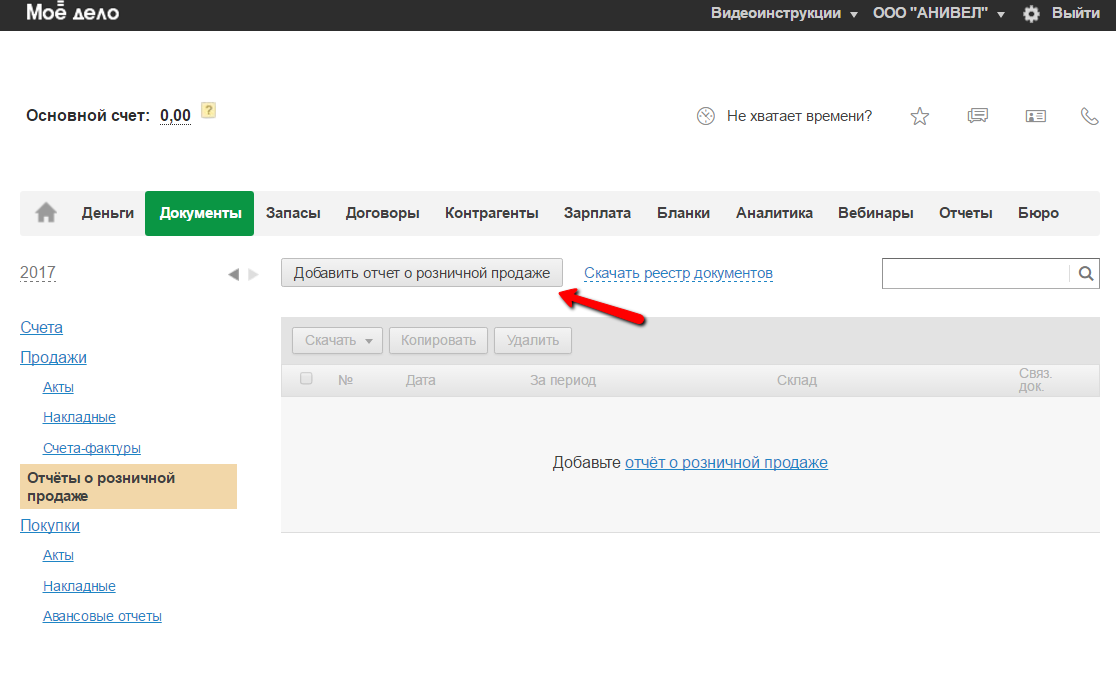This screenshot has width=1116, height=682.
Task: Click the home icon in navigation bar
Action: pyautogui.click(x=46, y=213)
